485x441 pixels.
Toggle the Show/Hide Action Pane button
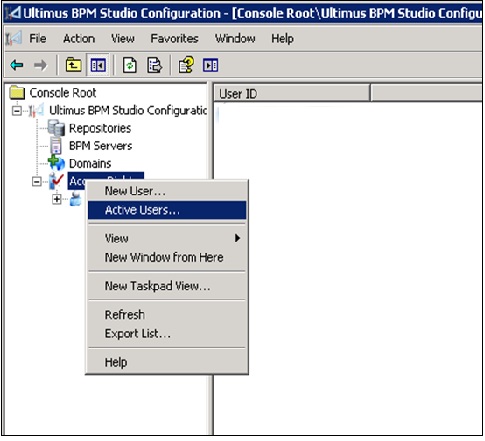(x=210, y=65)
